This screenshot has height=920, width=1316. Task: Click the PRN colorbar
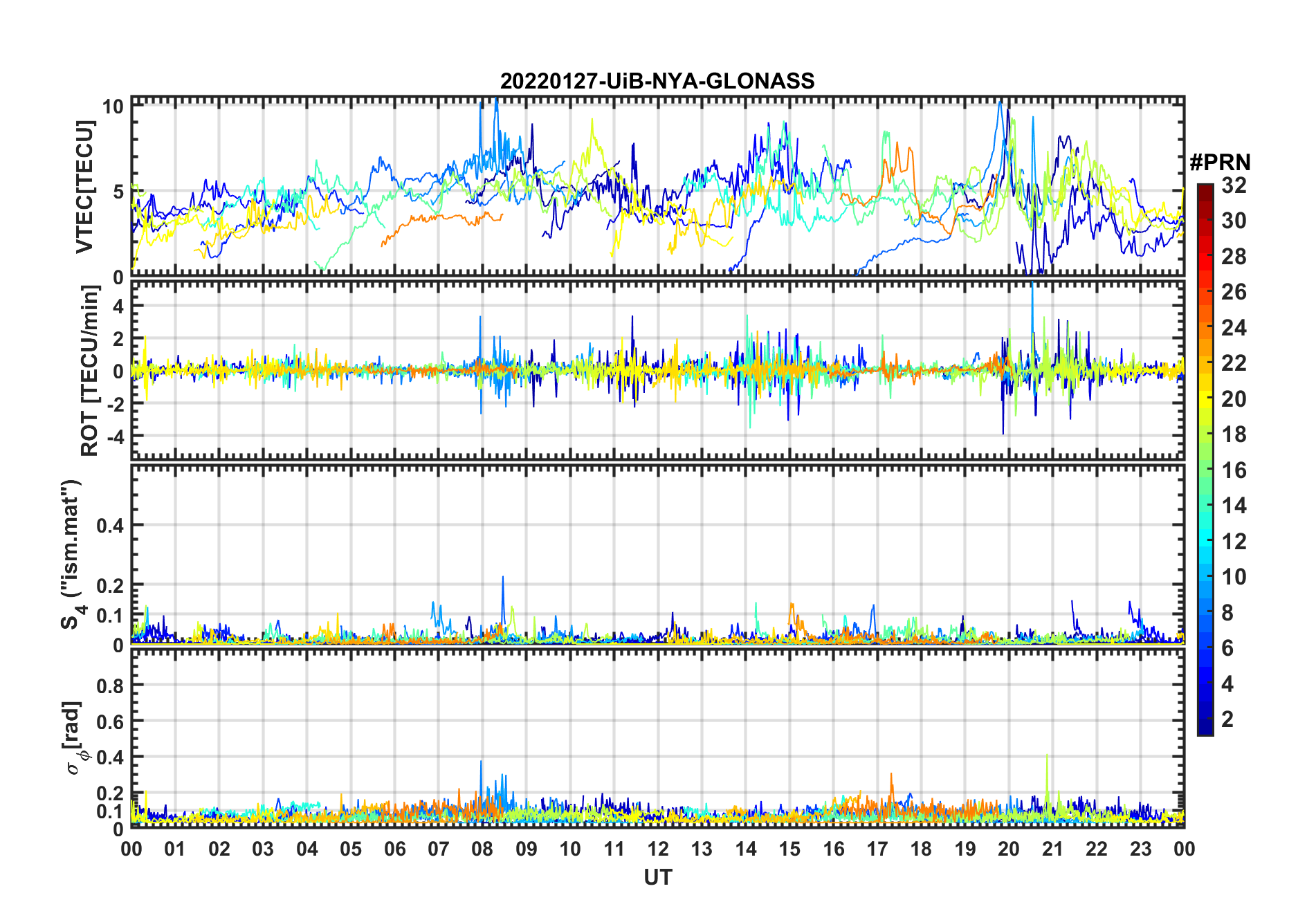coord(1205,459)
